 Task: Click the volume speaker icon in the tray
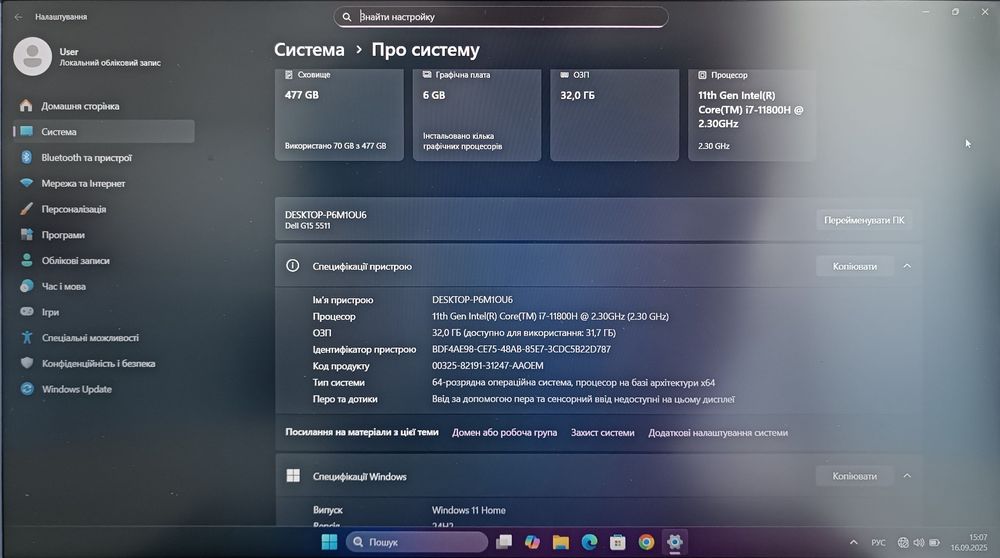coord(918,543)
